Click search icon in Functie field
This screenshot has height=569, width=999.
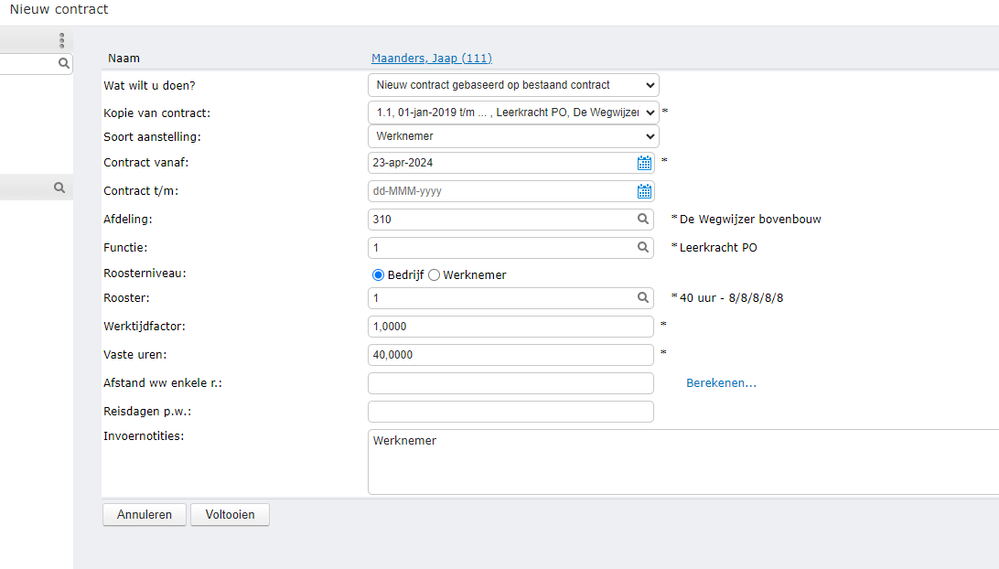[x=644, y=247]
